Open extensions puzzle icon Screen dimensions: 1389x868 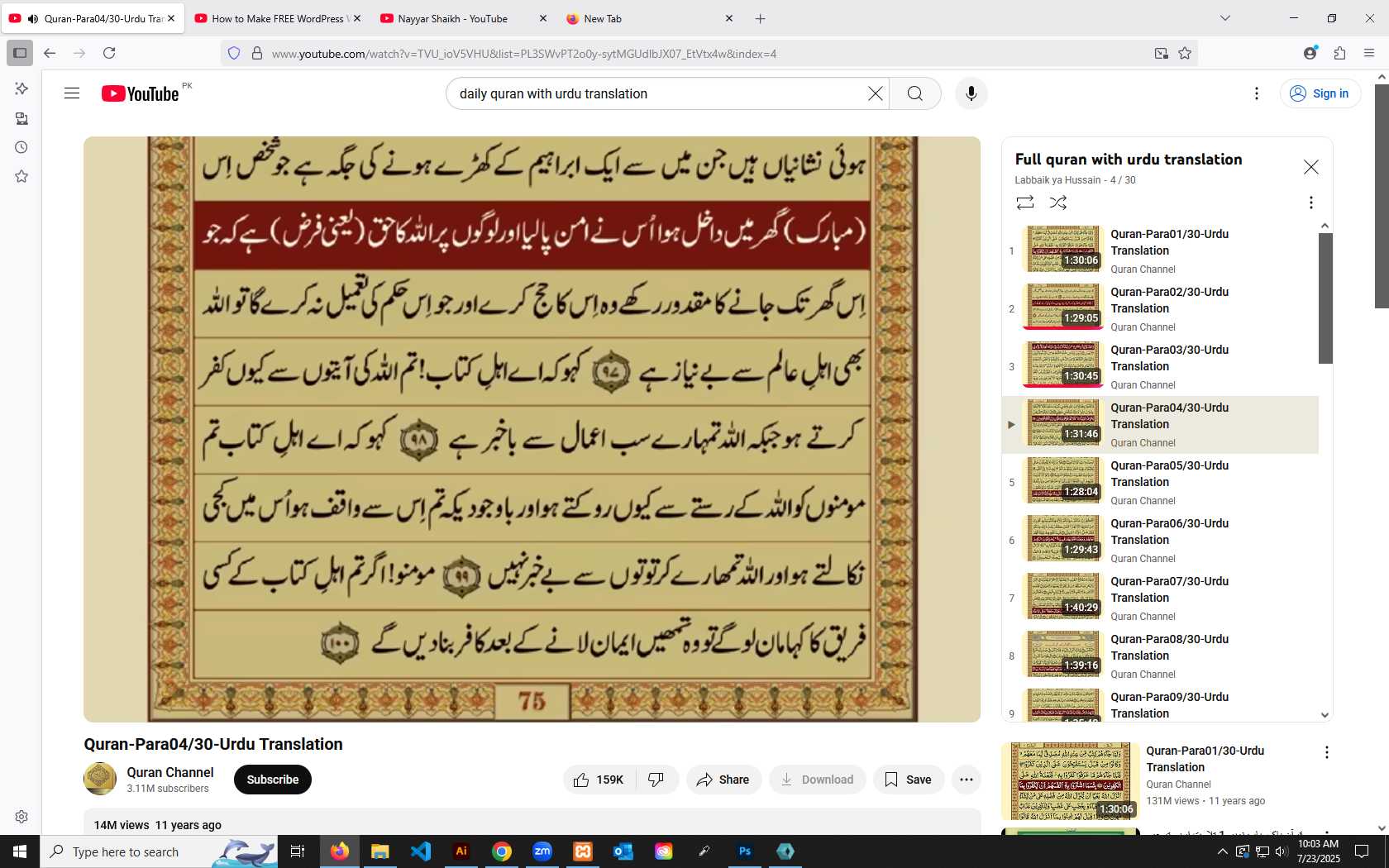[1339, 53]
